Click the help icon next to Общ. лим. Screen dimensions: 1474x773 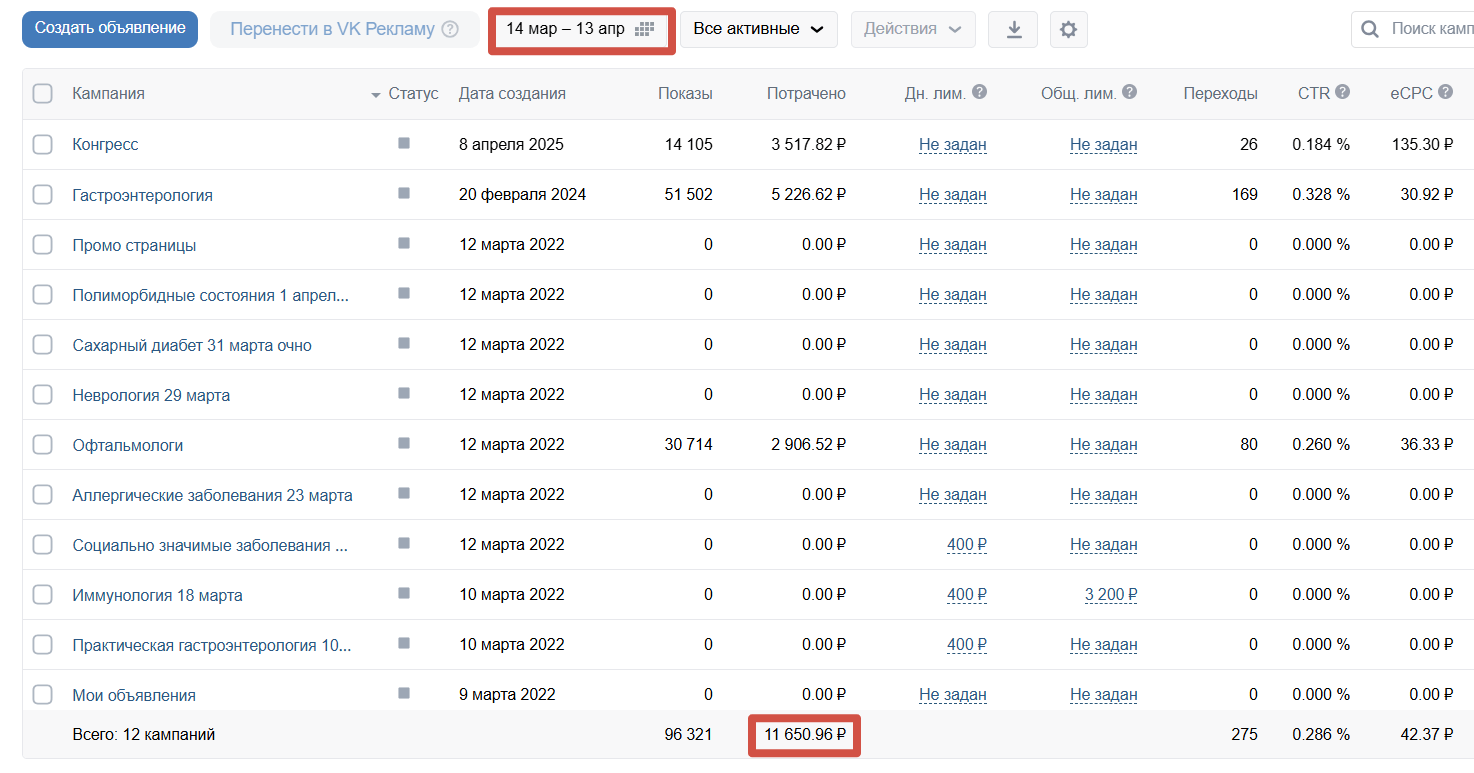click(x=1129, y=92)
